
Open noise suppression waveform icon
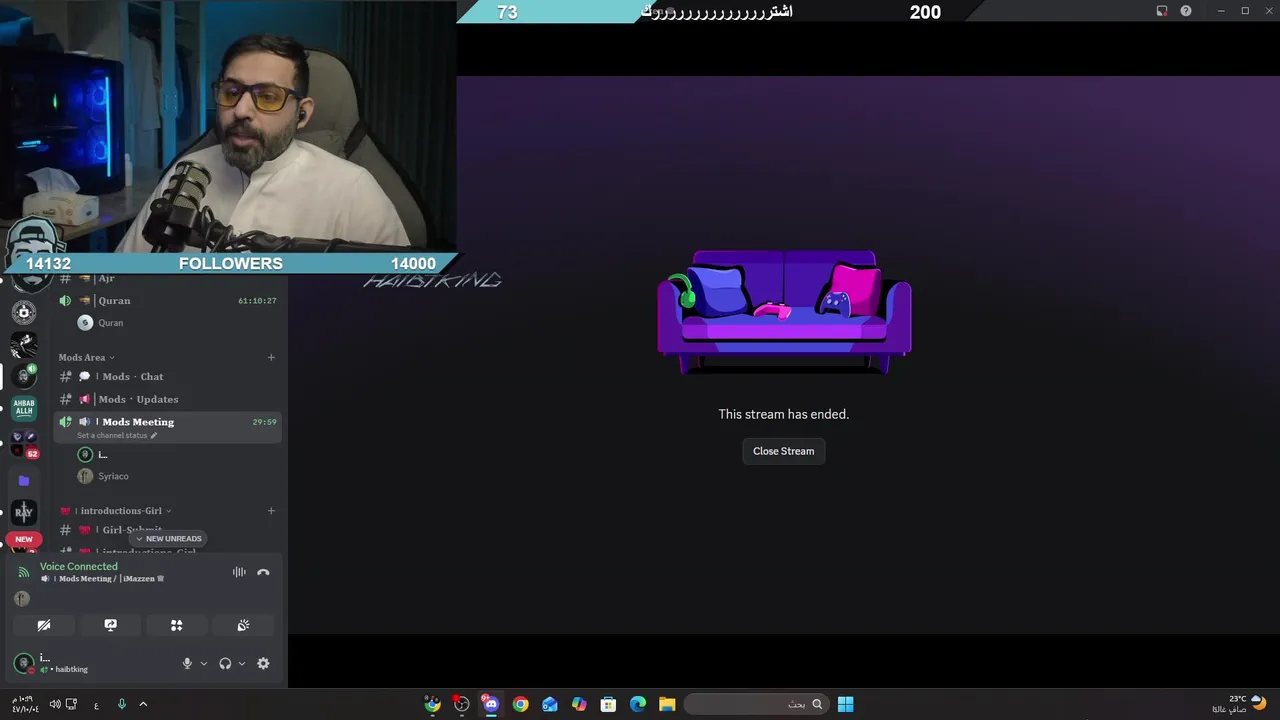239,572
